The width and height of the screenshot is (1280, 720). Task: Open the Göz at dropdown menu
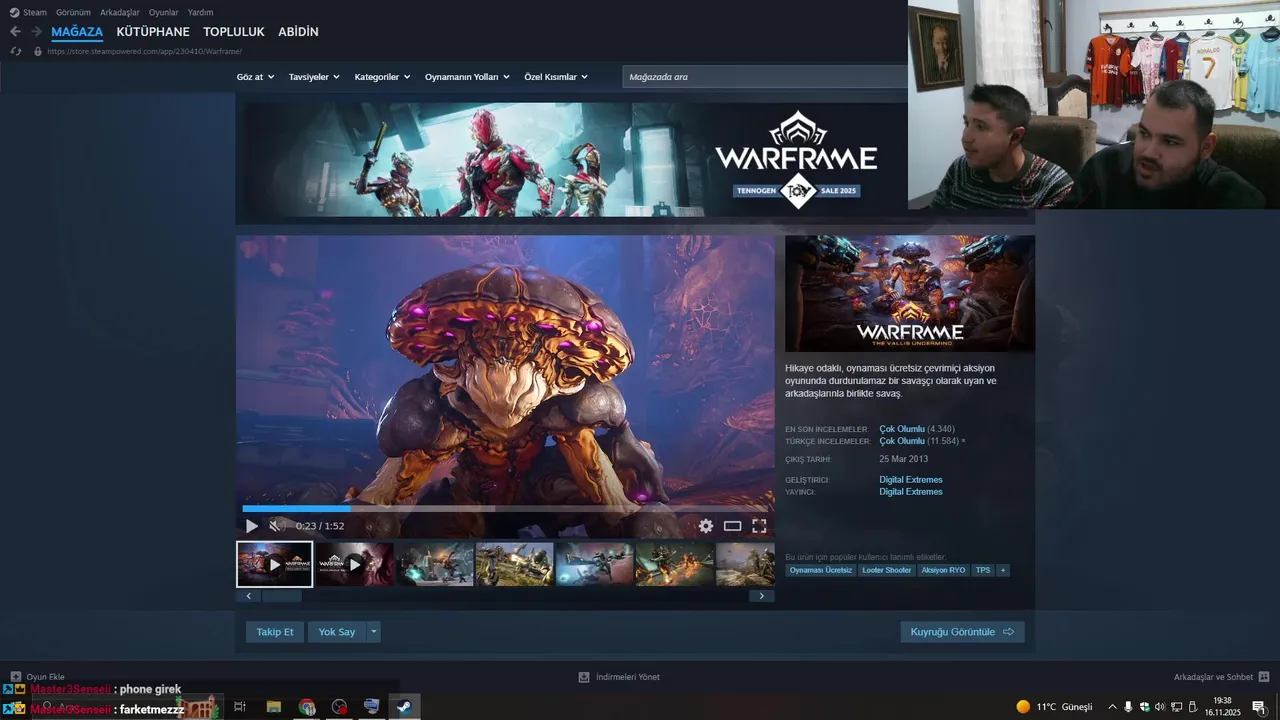(x=255, y=77)
